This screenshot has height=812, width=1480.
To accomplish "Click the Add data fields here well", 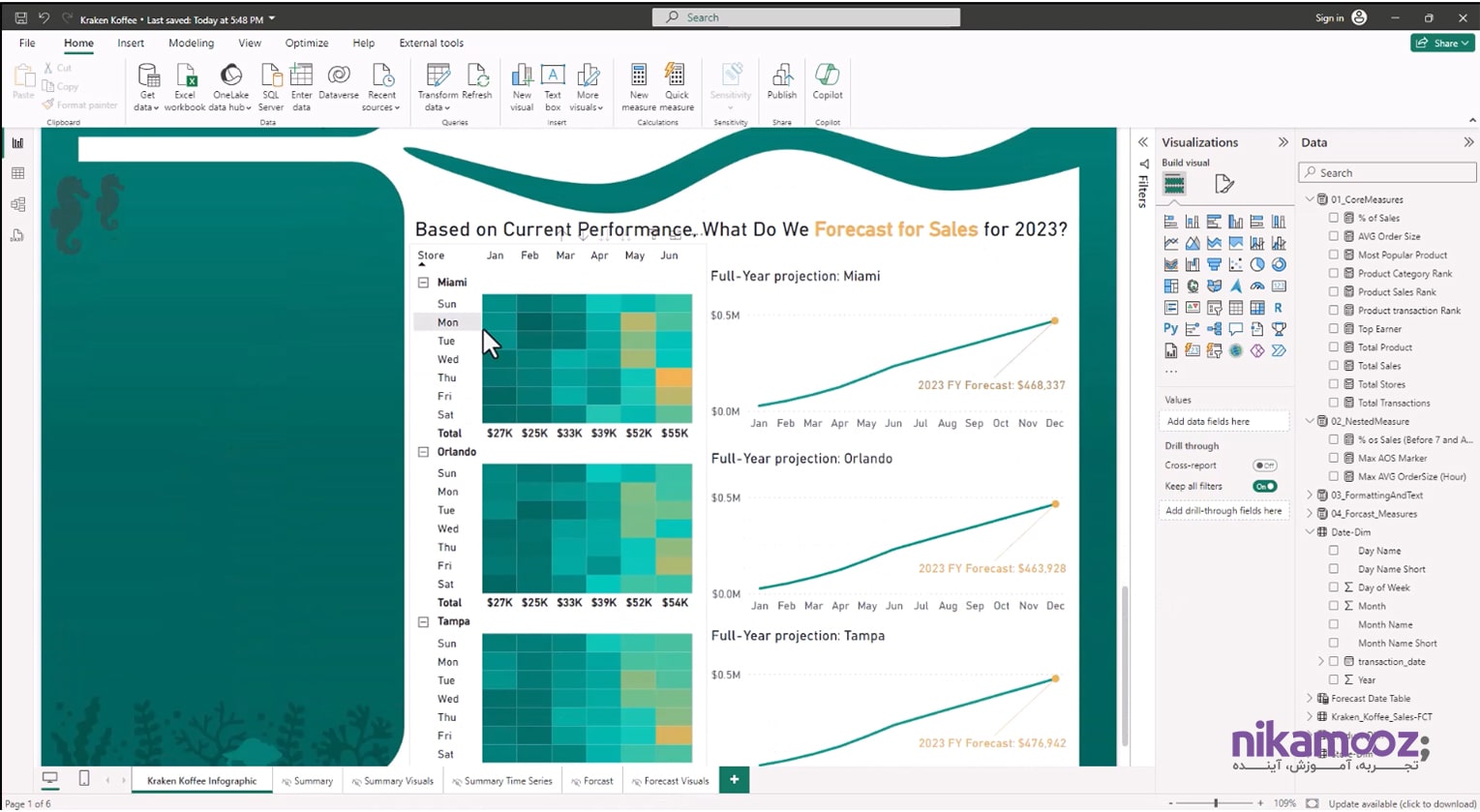I will [1224, 421].
